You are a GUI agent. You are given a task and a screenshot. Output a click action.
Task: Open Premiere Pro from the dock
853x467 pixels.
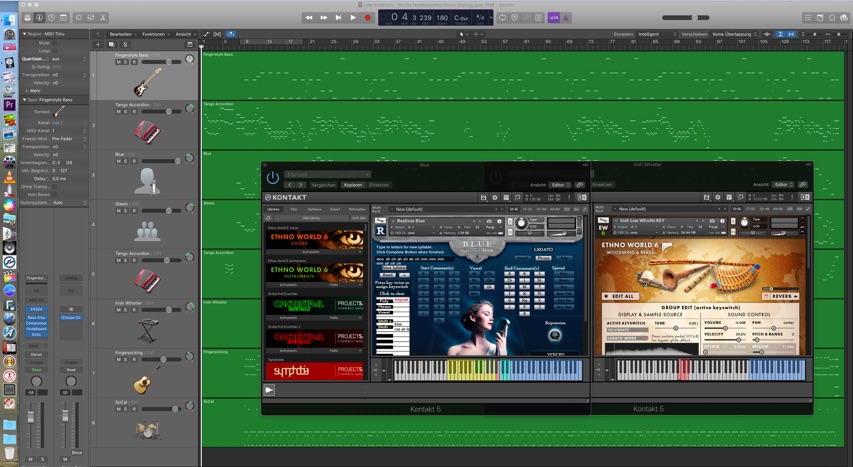[x=9, y=105]
